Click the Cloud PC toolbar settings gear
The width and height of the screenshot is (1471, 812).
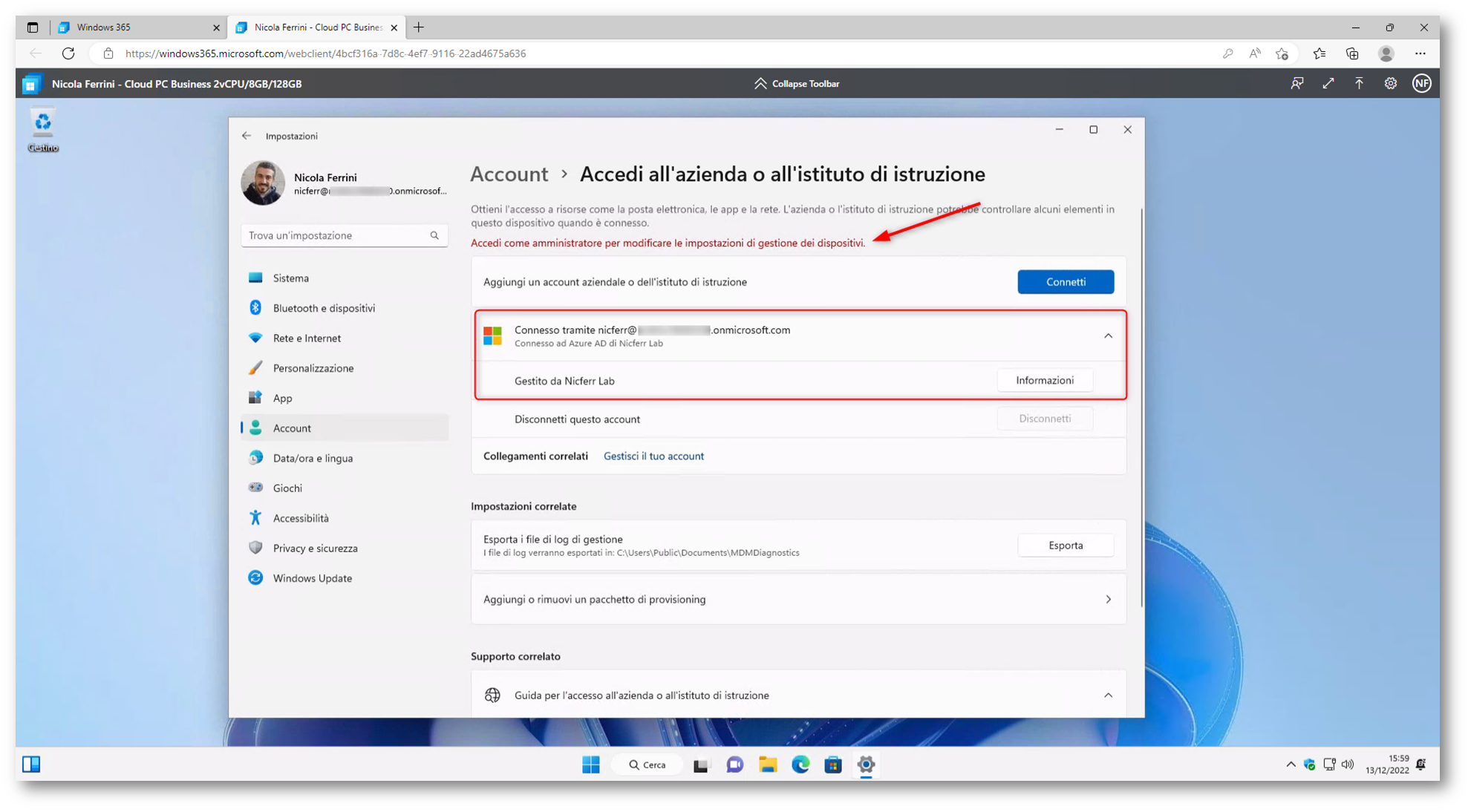pyautogui.click(x=1390, y=84)
